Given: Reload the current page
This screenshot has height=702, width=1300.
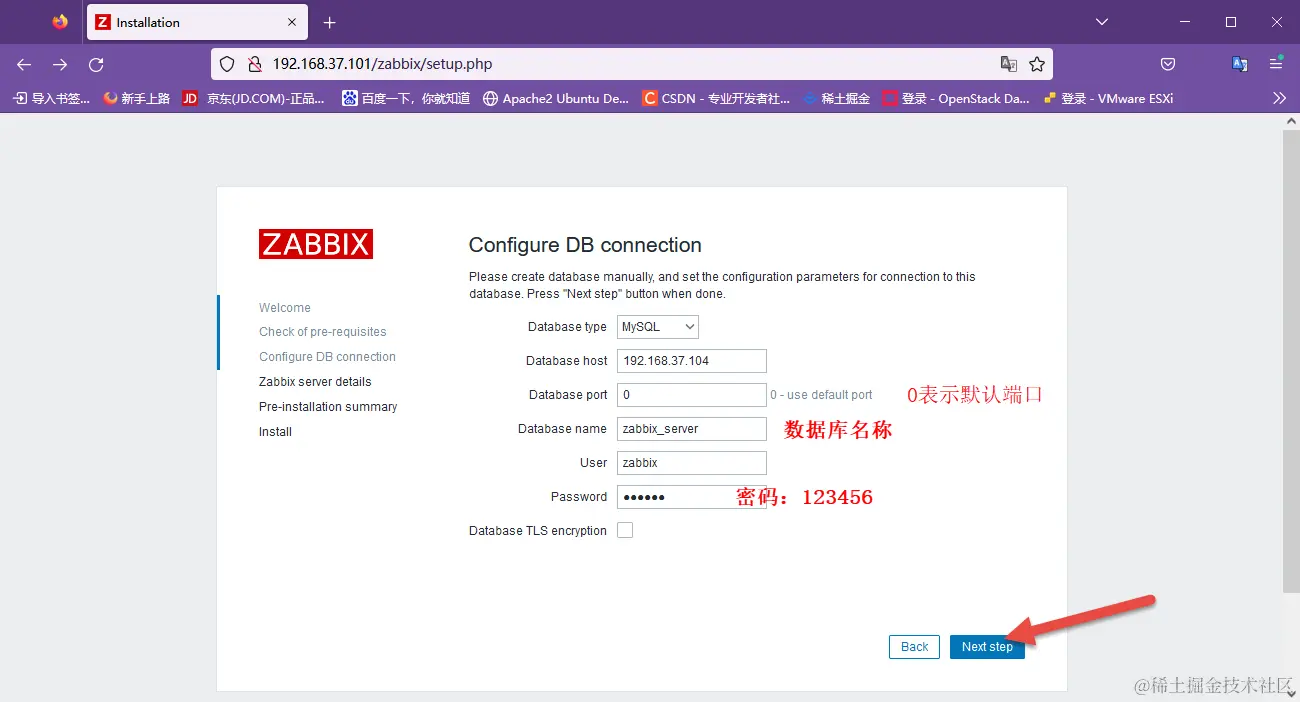Looking at the screenshot, I should 96,63.
